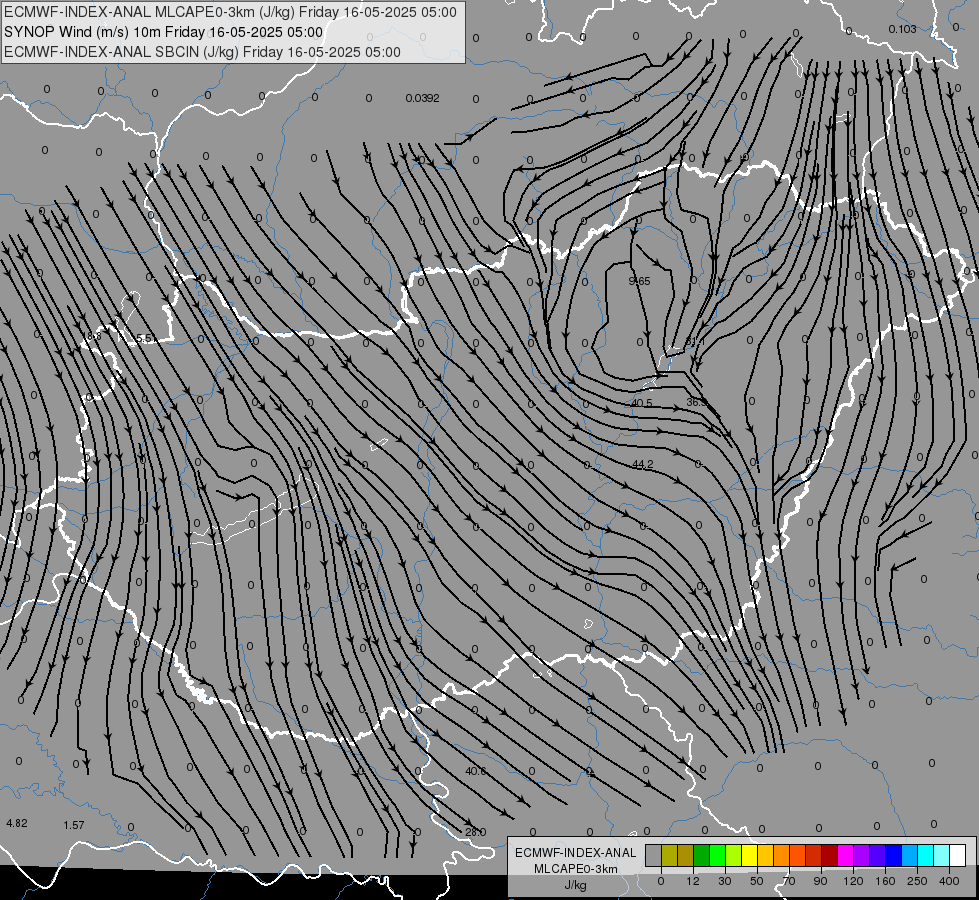
Task: Click the legend scale label '400'
Action: click(949, 881)
